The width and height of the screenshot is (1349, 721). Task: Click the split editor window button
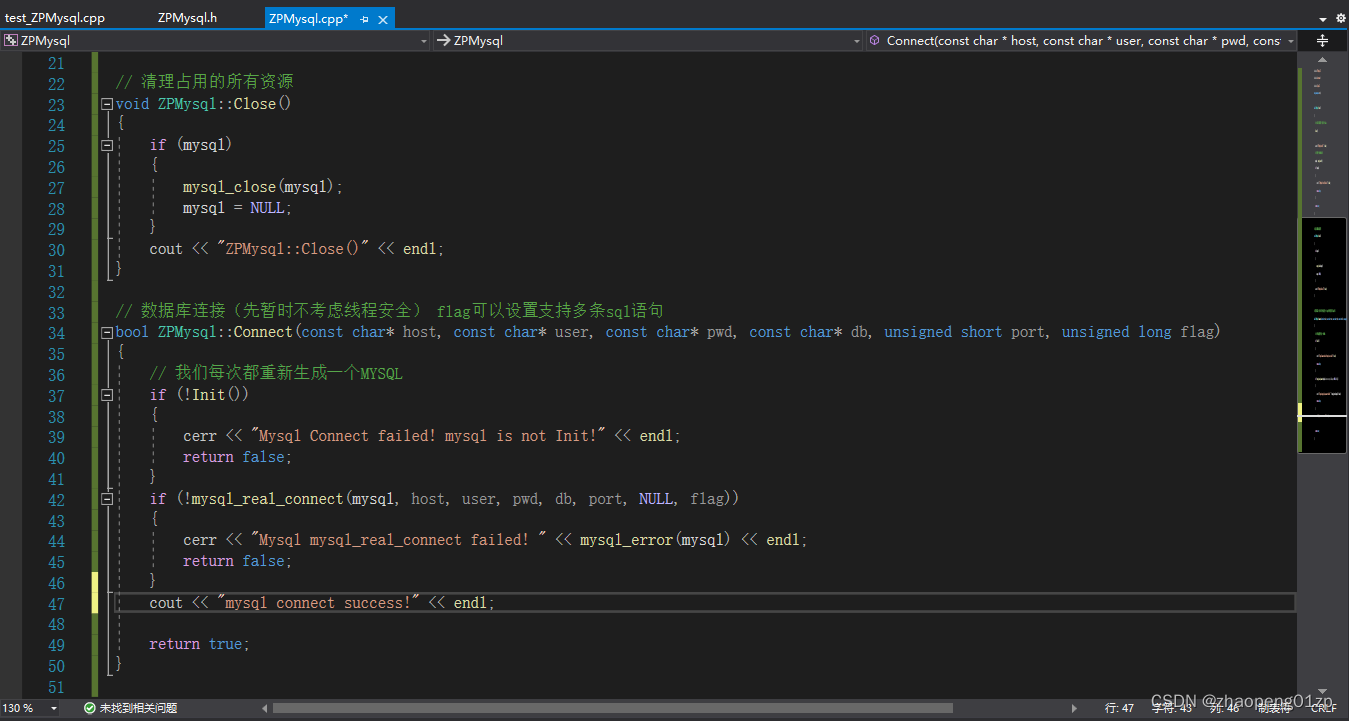[1322, 41]
